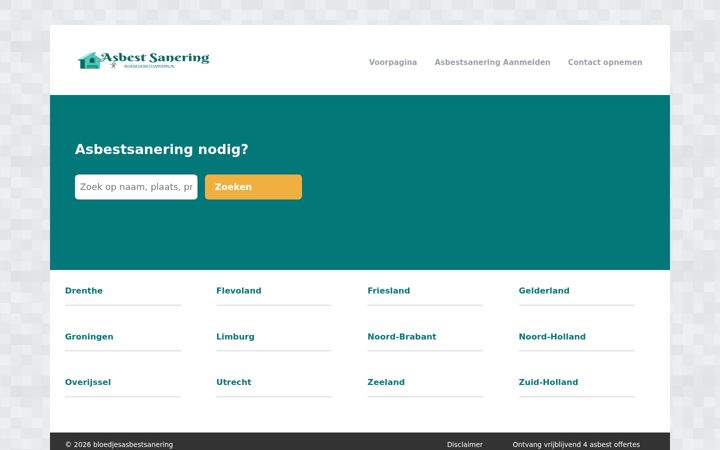The width and height of the screenshot is (720, 450).
Task: Click the orange Zoeken button
Action: (253, 187)
